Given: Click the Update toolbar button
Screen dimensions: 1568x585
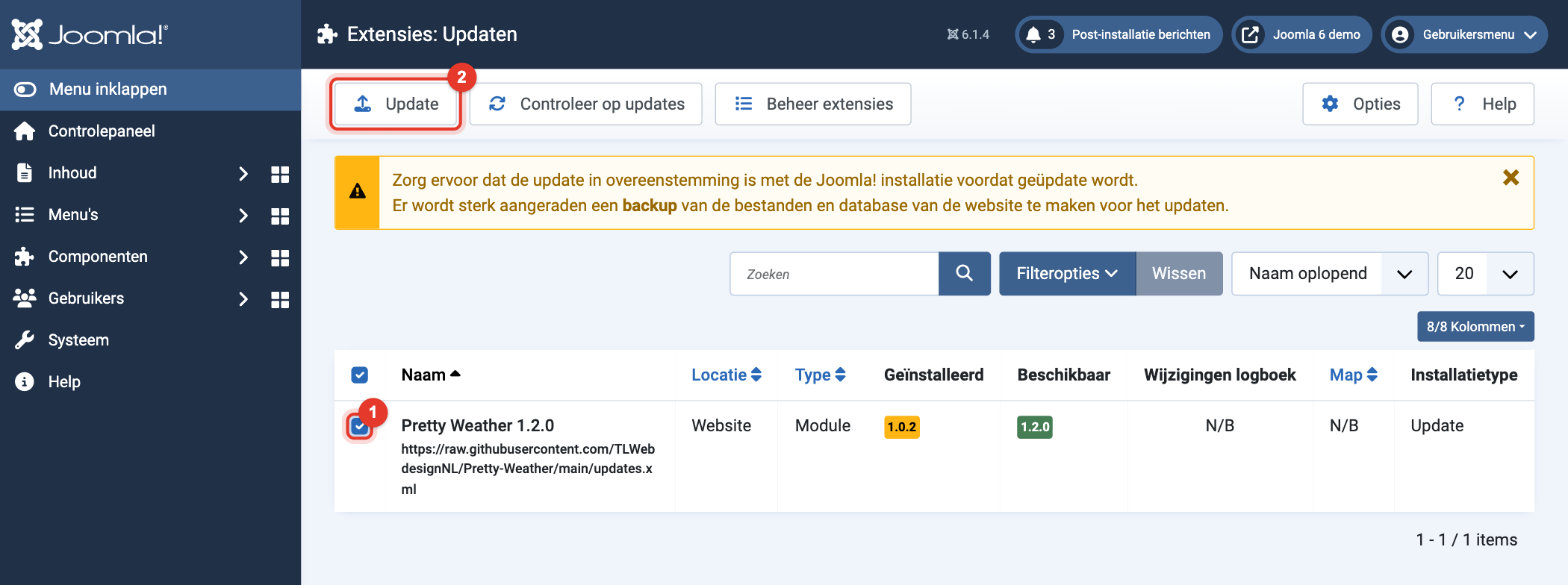Looking at the screenshot, I should 396,104.
